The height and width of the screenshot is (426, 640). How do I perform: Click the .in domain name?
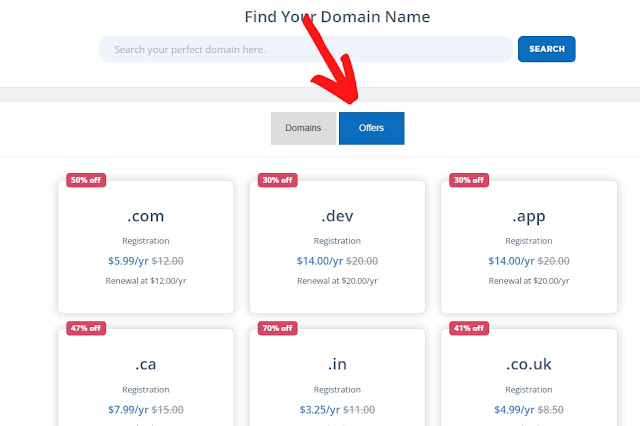coord(337,364)
